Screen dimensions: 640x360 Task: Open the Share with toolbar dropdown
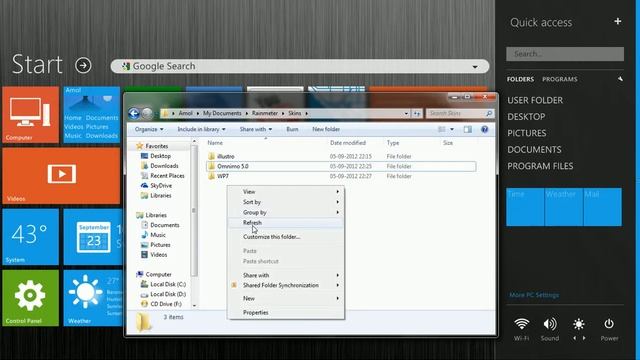coord(256,129)
